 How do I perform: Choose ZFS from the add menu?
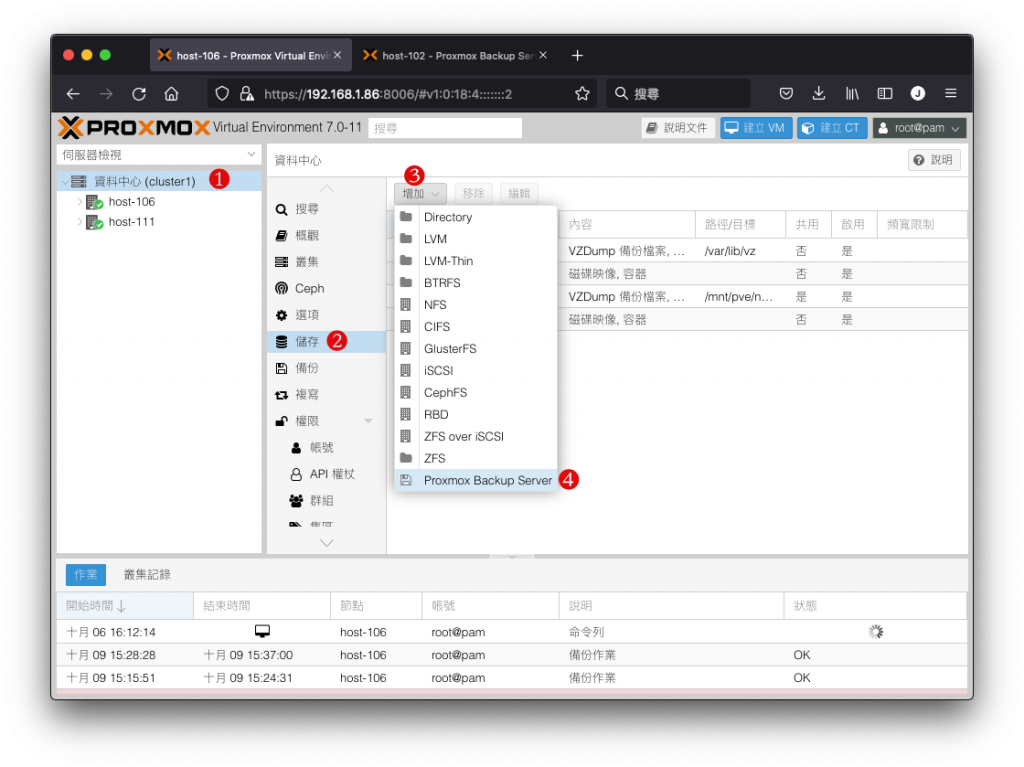tap(476, 459)
